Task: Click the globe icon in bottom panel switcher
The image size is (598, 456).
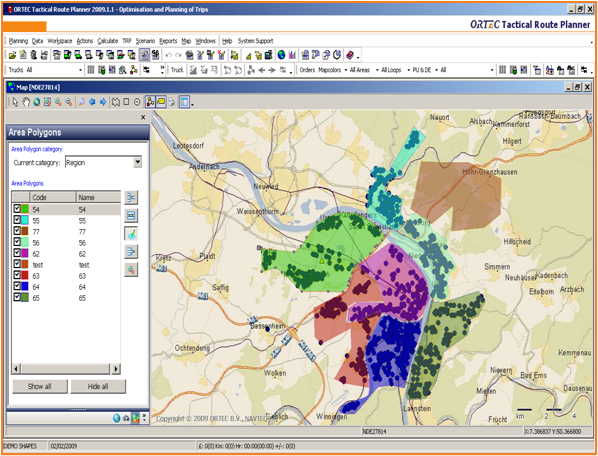Action: click(x=117, y=418)
